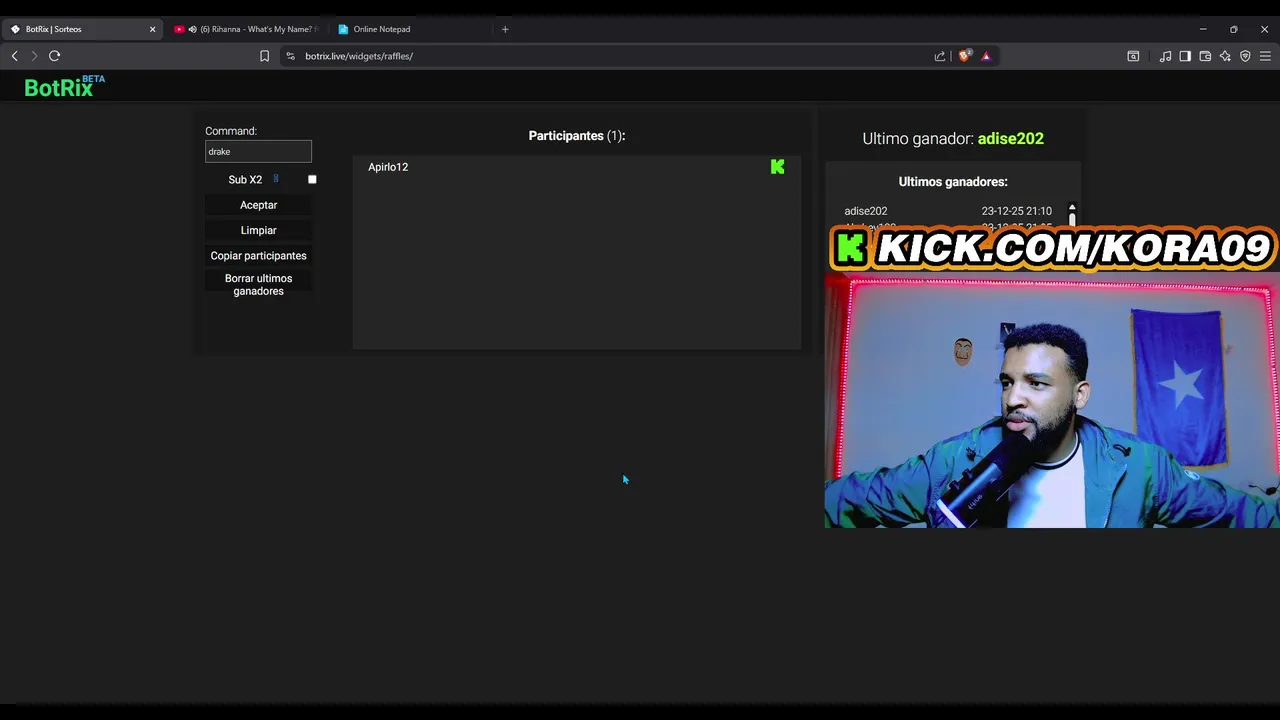Switch to the BotRix | Sorteos tab
This screenshot has width=1280, height=720.
click(x=82, y=29)
